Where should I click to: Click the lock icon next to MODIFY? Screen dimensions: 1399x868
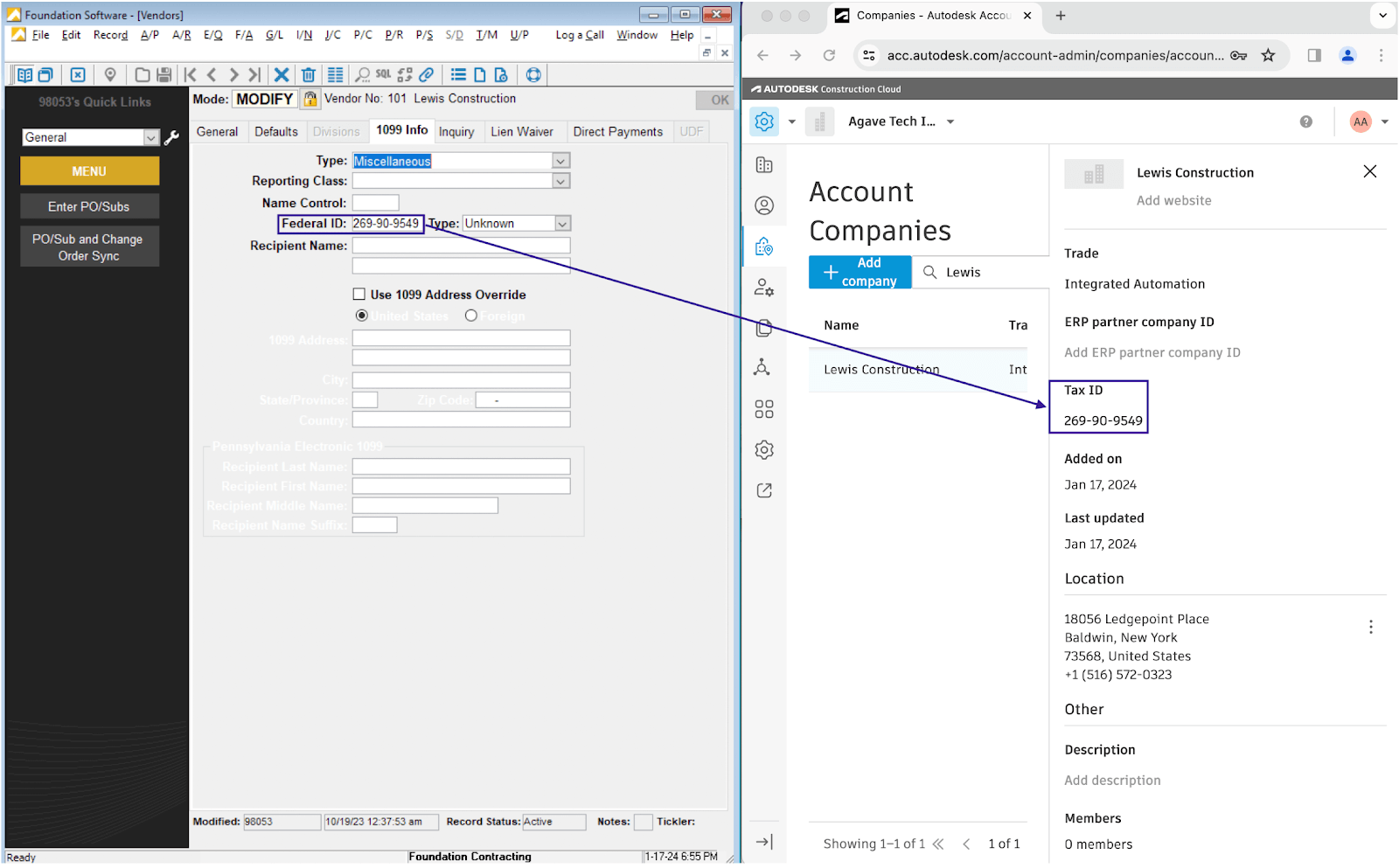pyautogui.click(x=310, y=99)
